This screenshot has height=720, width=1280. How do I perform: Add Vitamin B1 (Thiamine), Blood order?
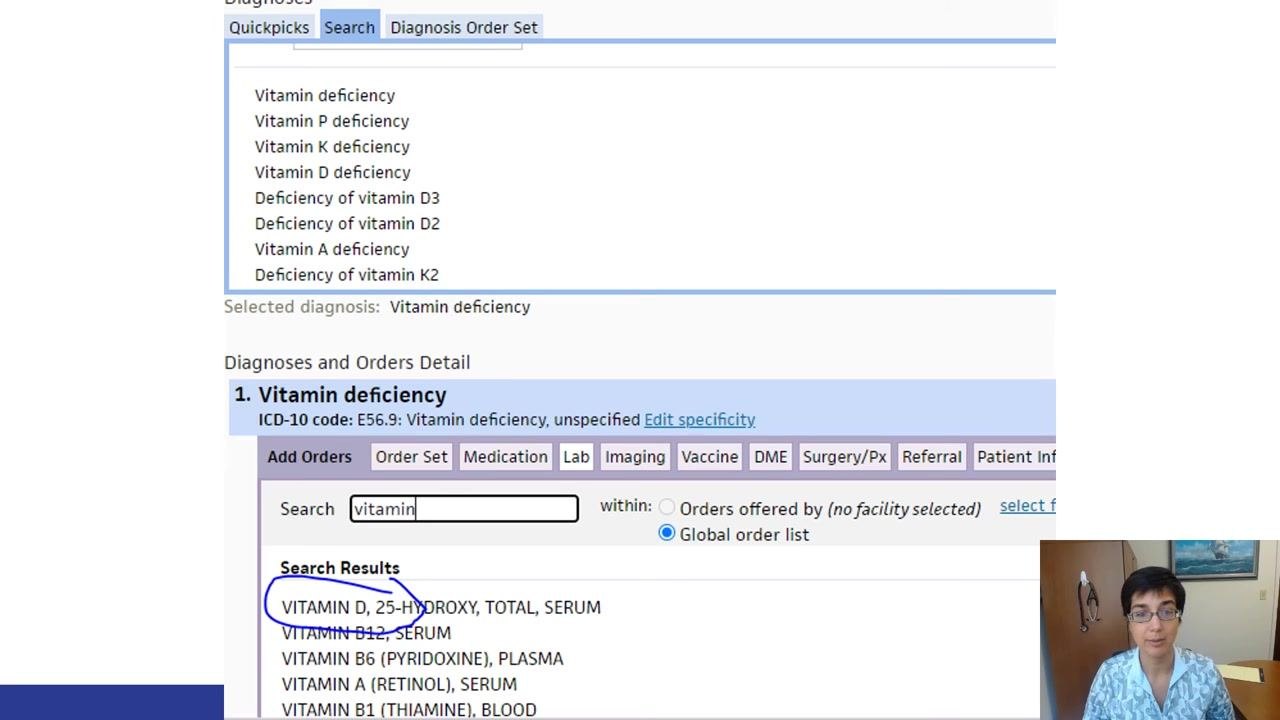pos(409,709)
